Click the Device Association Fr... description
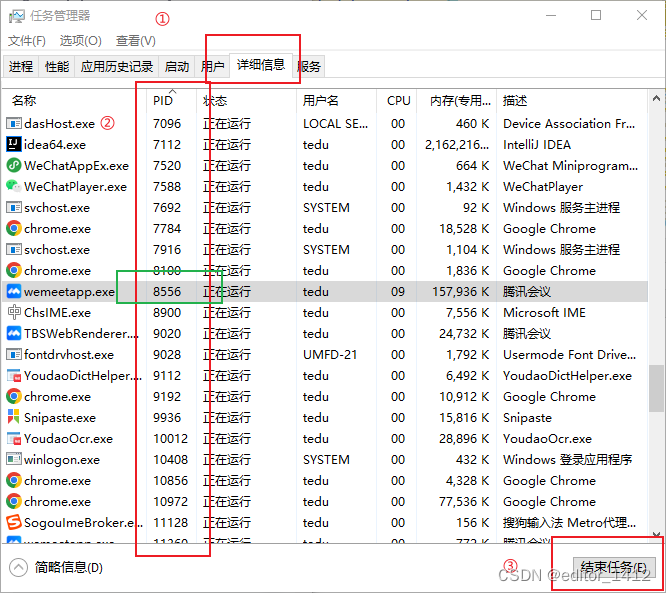The width and height of the screenshot is (666, 593). coord(569,124)
